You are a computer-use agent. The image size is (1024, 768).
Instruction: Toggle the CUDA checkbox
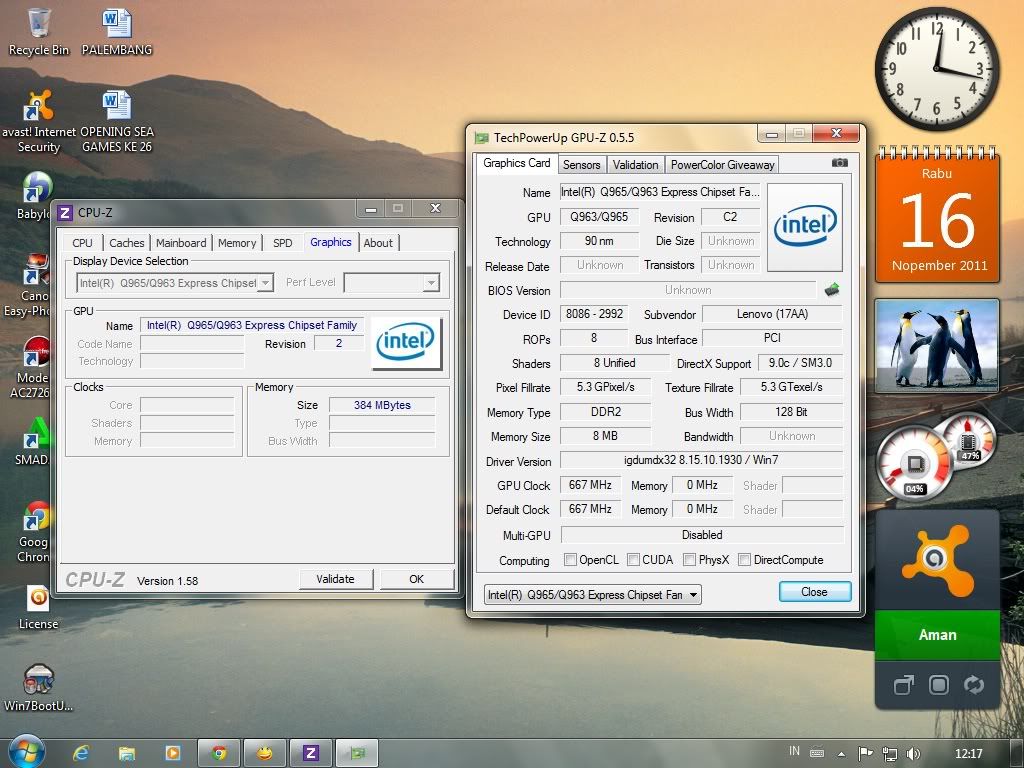(x=633, y=560)
